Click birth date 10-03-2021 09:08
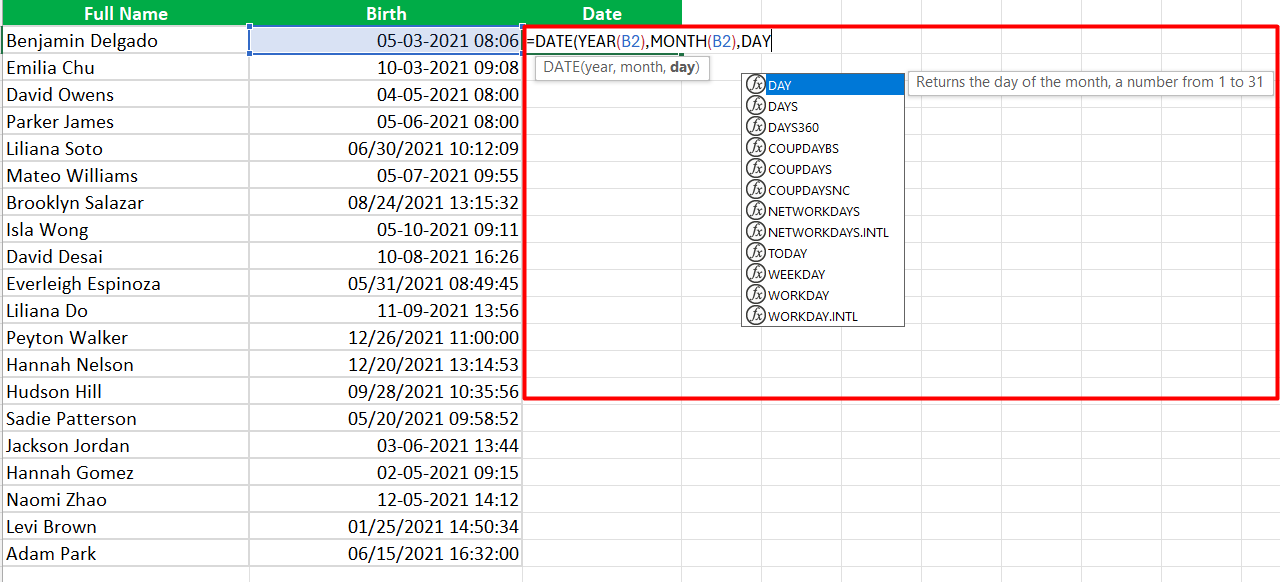1280x582 pixels. point(386,68)
